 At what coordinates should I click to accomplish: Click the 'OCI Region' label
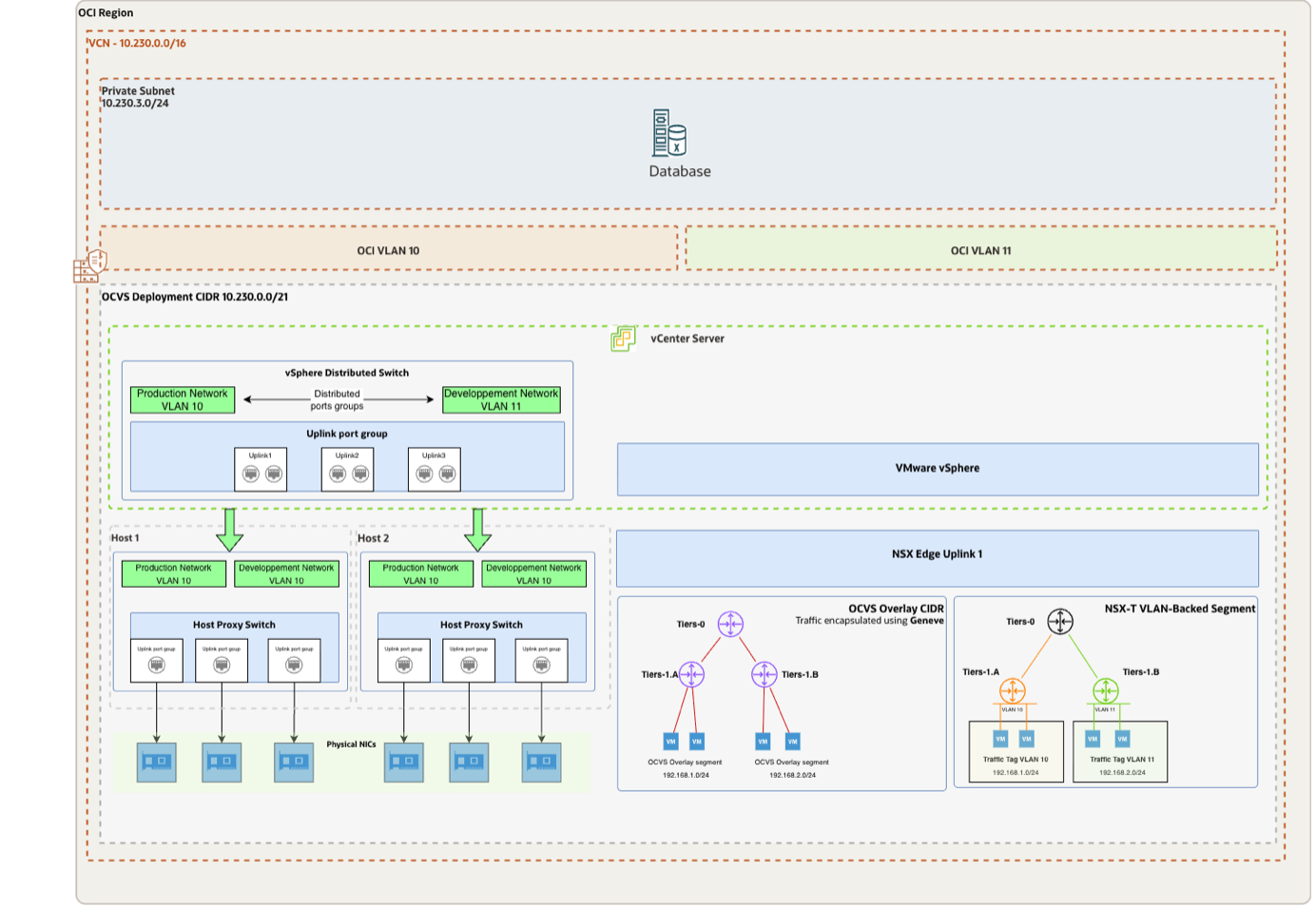coord(106,13)
